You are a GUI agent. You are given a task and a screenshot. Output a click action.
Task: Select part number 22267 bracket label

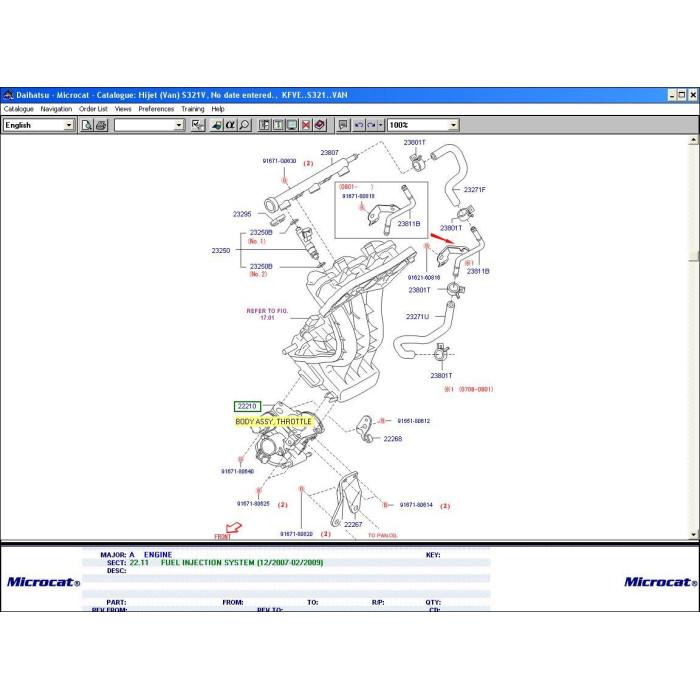tap(353, 525)
